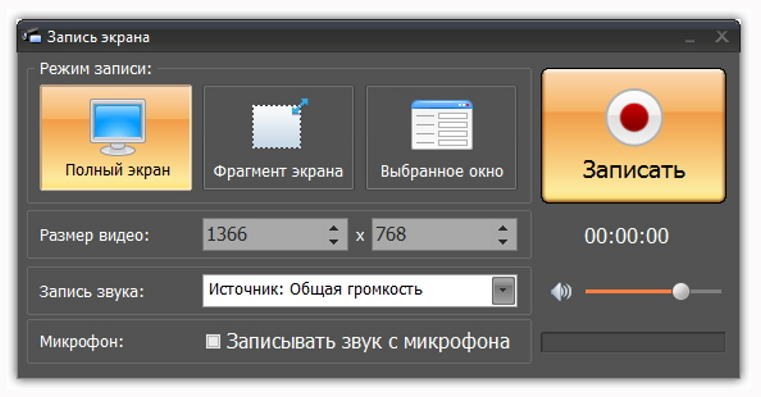Decrease video height with down arrow
Image resolution: width=761 pixels, height=397 pixels.
[x=503, y=241]
